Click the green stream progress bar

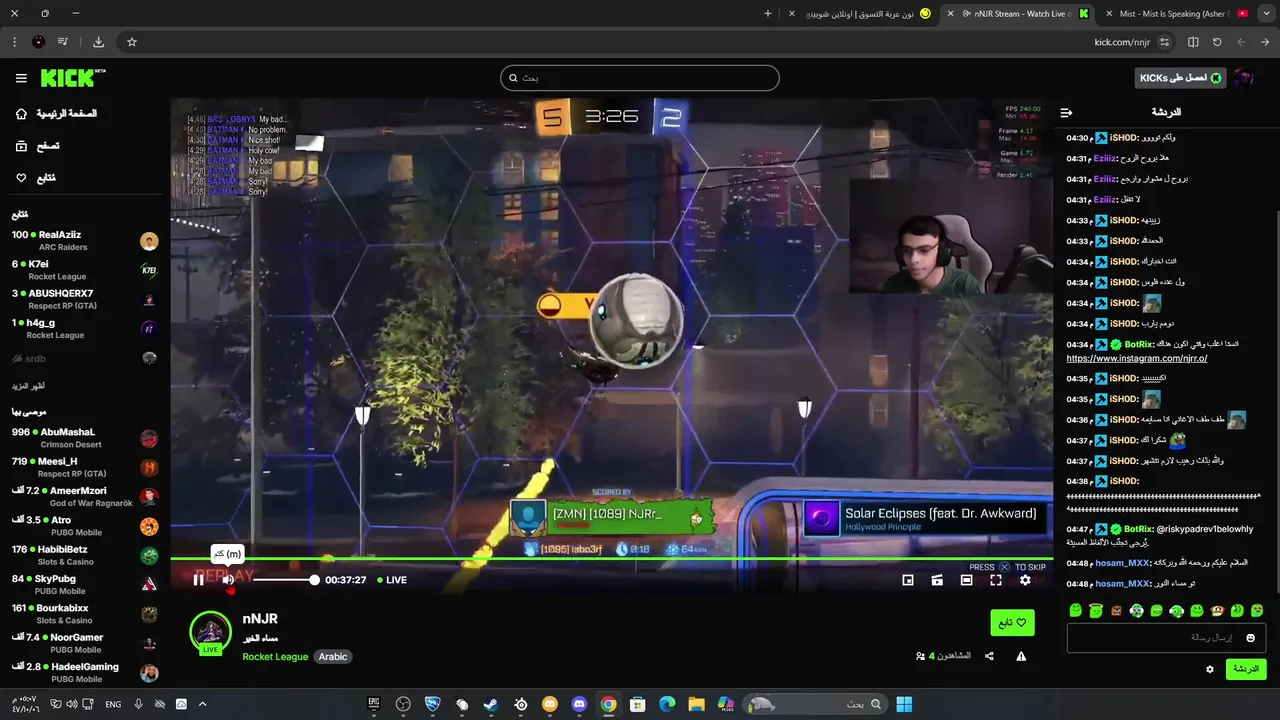point(611,559)
